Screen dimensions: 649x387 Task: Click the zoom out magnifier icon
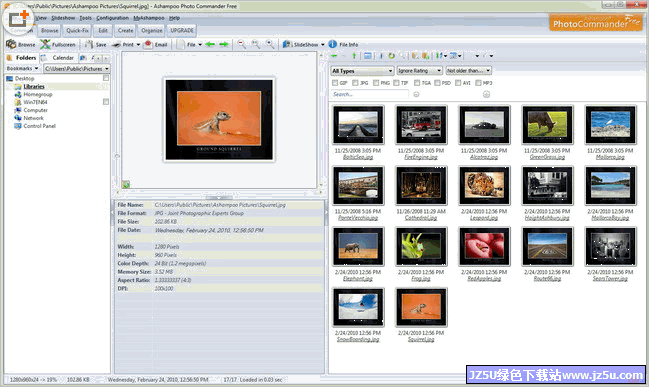pos(241,44)
